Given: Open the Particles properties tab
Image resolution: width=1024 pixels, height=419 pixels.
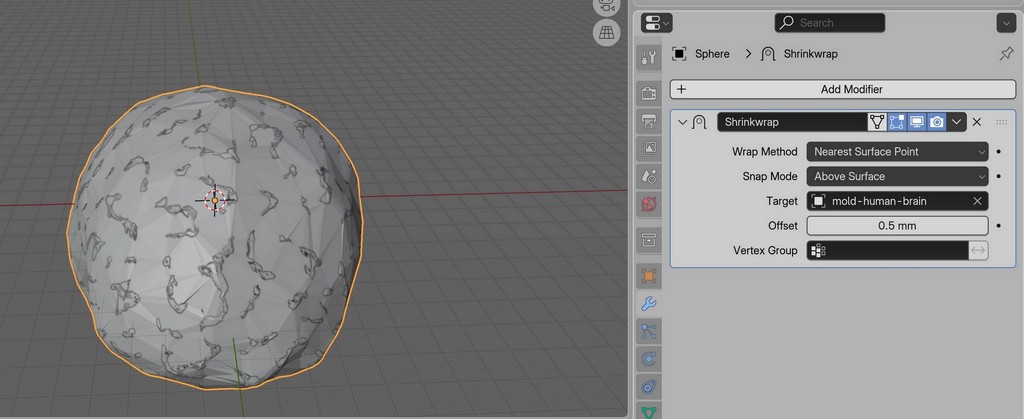Looking at the screenshot, I should 648,330.
